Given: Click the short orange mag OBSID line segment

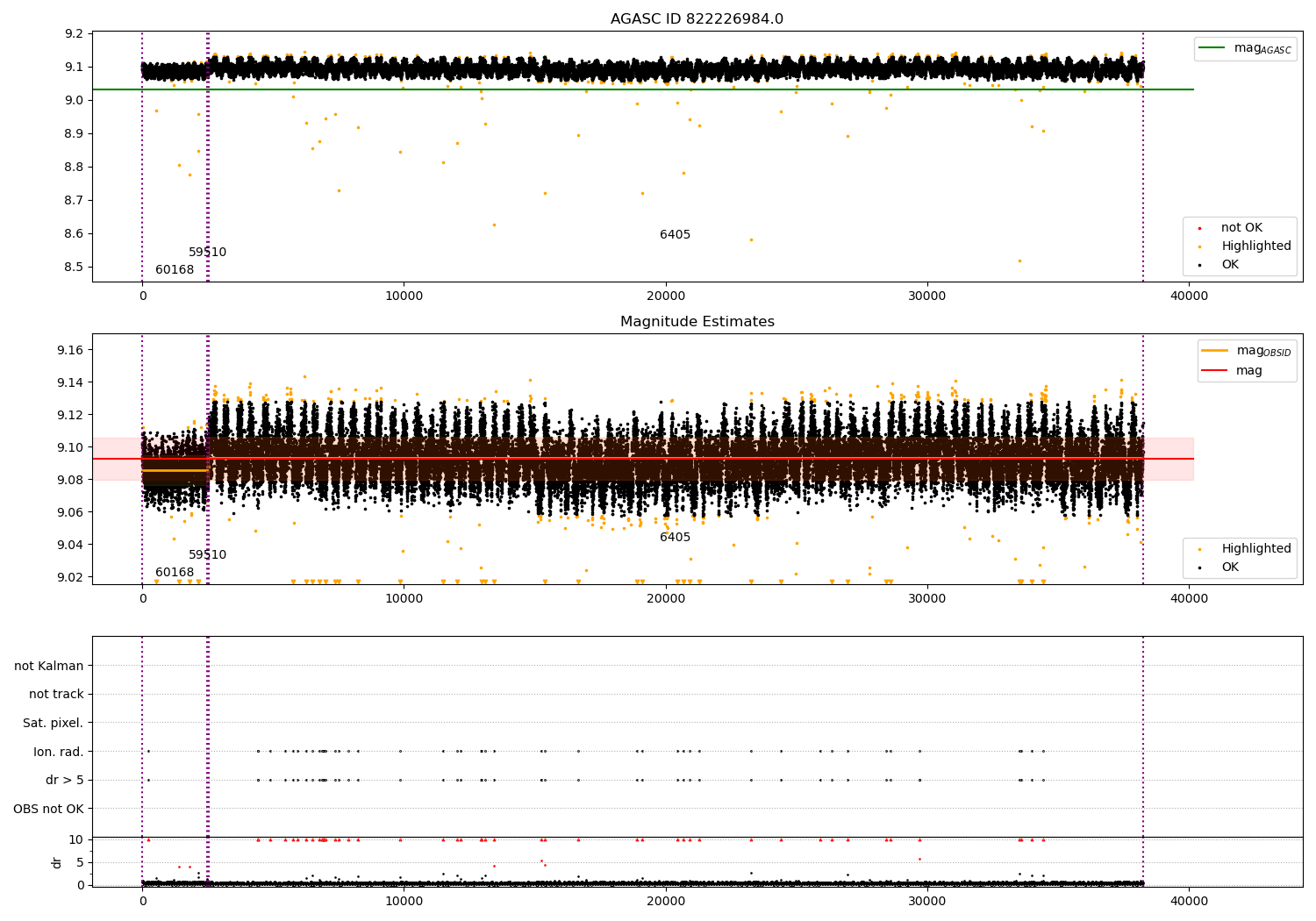Looking at the screenshot, I should coord(175,470).
